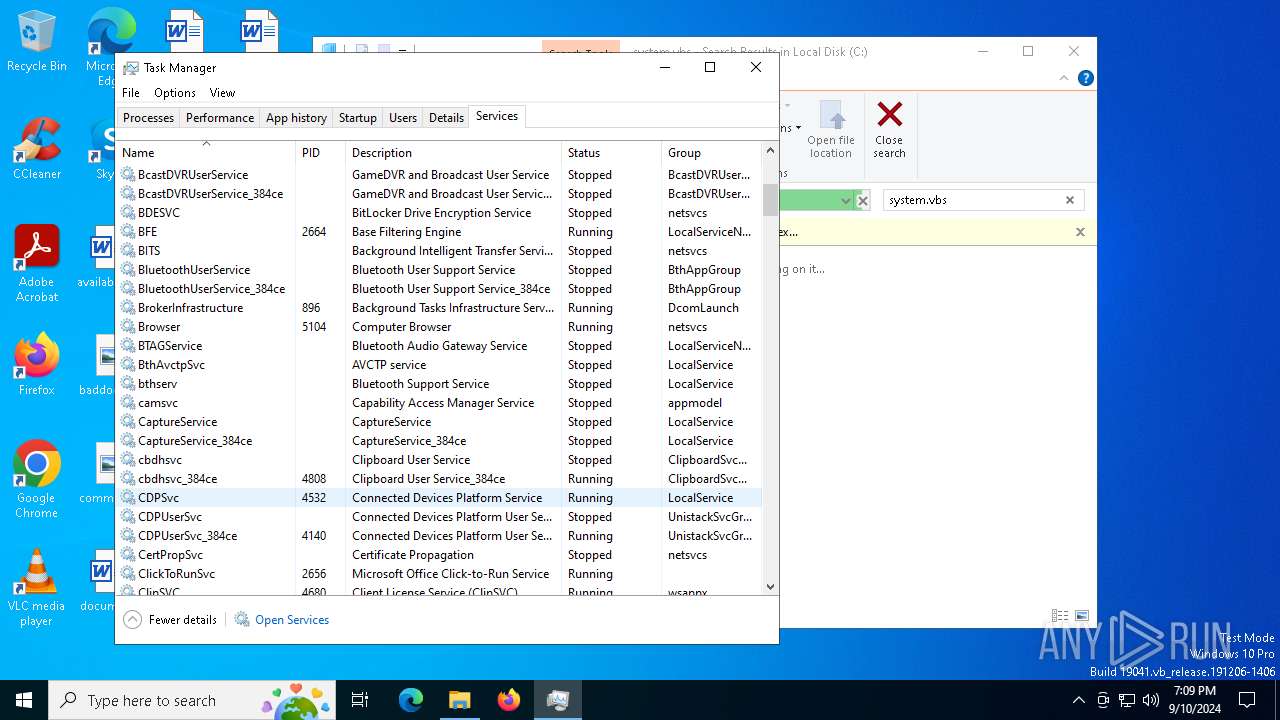Select the CDPSvc service
The width and height of the screenshot is (1280, 720).
[x=439, y=498]
